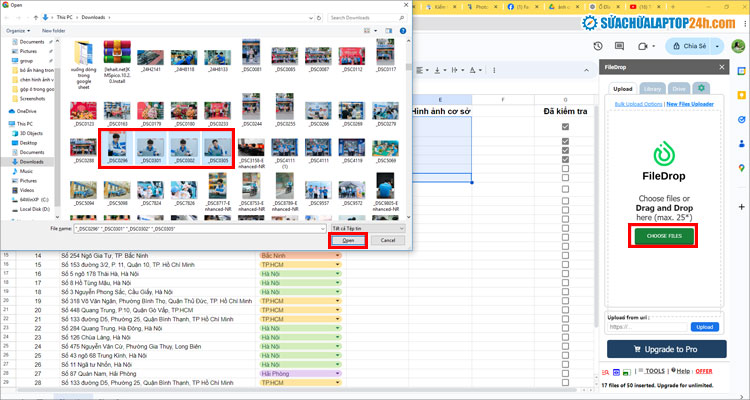Toggle Đã kiểm tra checkbox for Số 8 Hồ Tùng Mậu
This screenshot has width=750, height=400.
click(565, 283)
